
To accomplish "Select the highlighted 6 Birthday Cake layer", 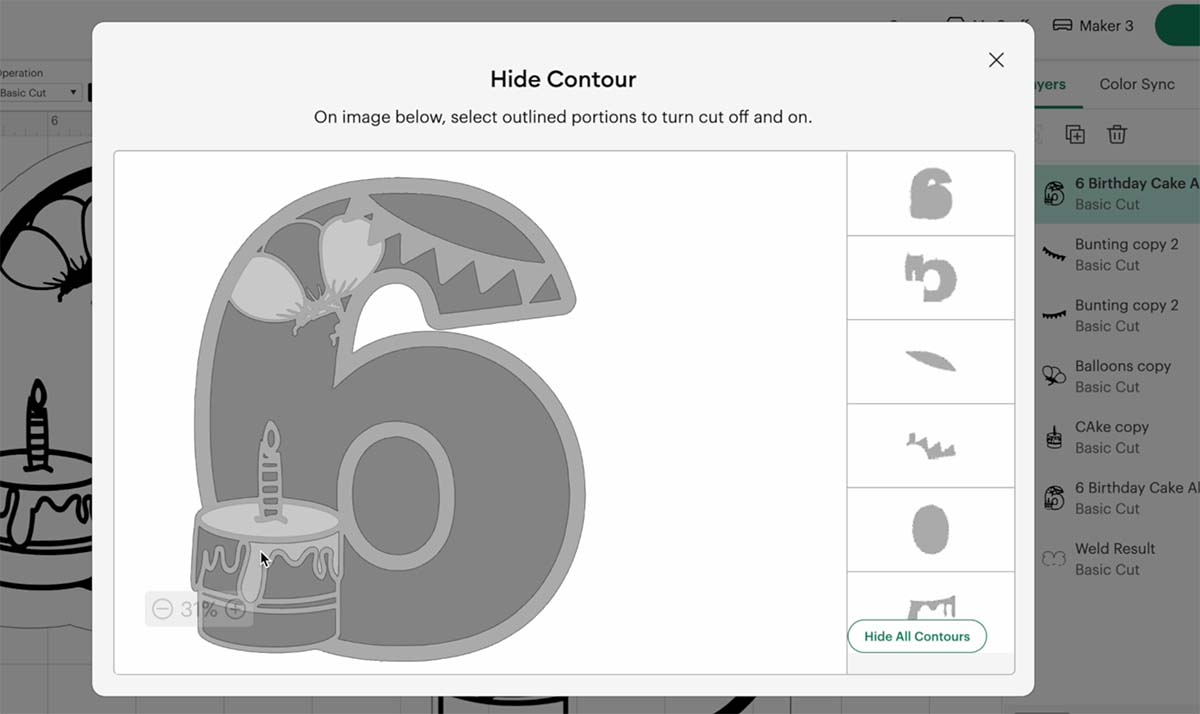I will 1117,193.
